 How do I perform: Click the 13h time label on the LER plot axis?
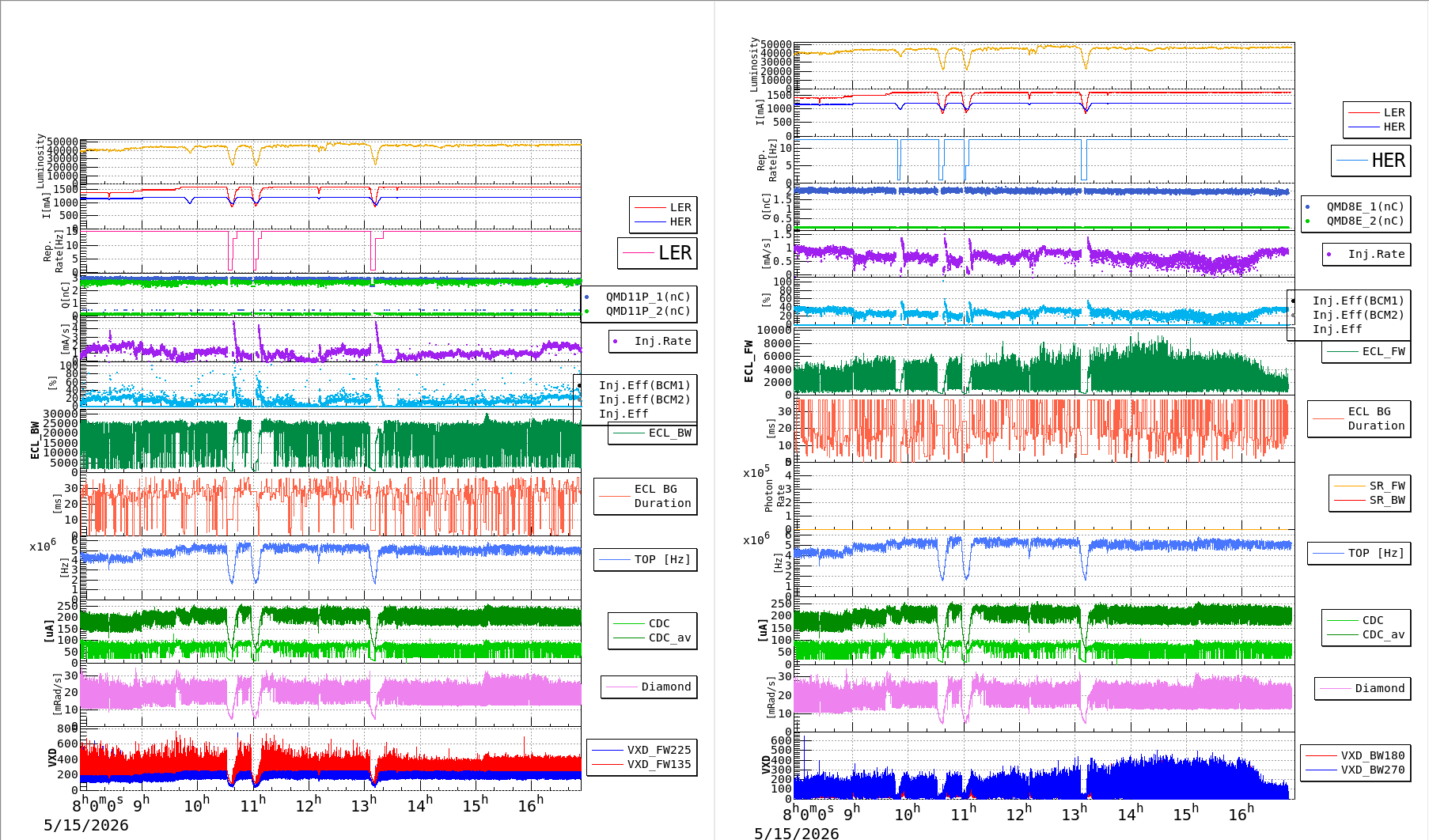[364, 804]
